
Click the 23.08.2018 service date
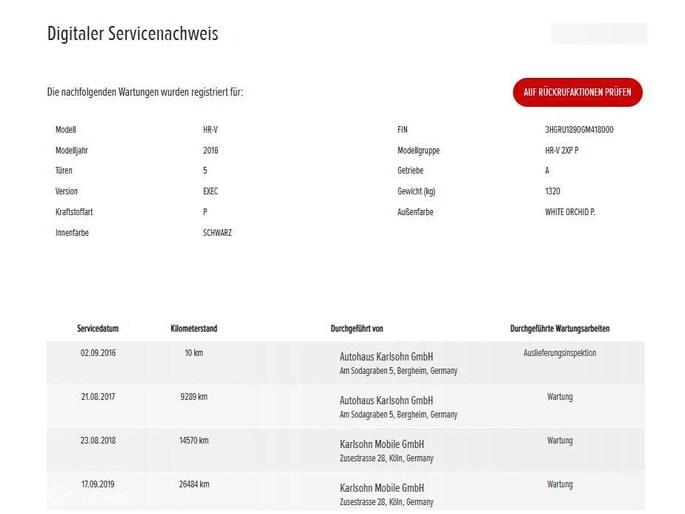click(x=98, y=440)
